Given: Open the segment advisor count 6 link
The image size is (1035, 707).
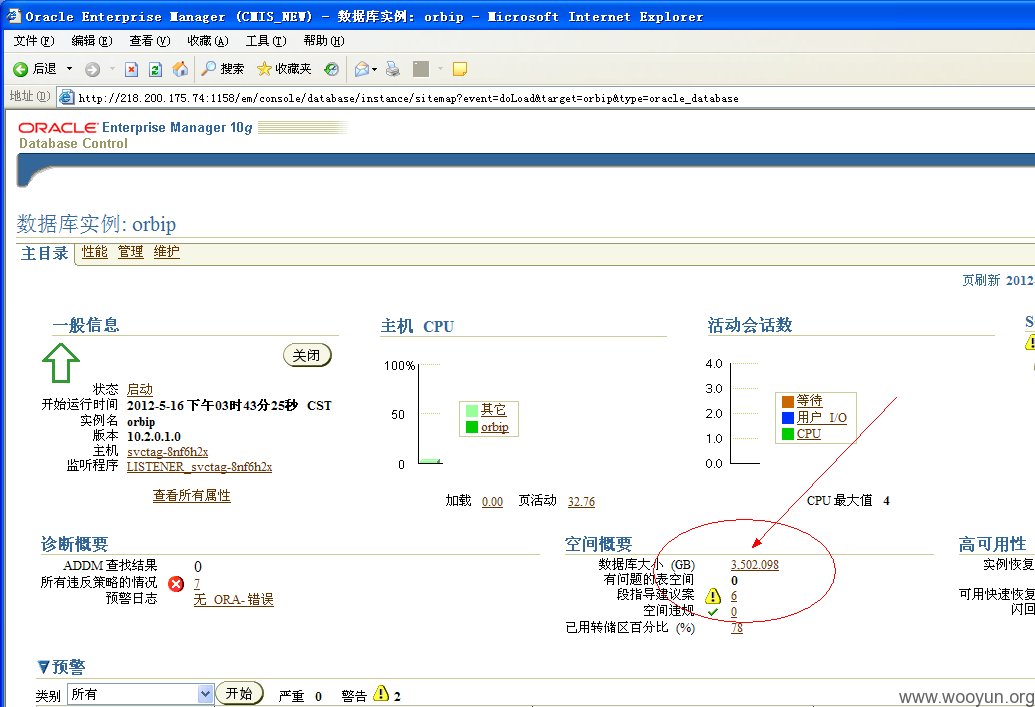Looking at the screenshot, I should (734, 596).
